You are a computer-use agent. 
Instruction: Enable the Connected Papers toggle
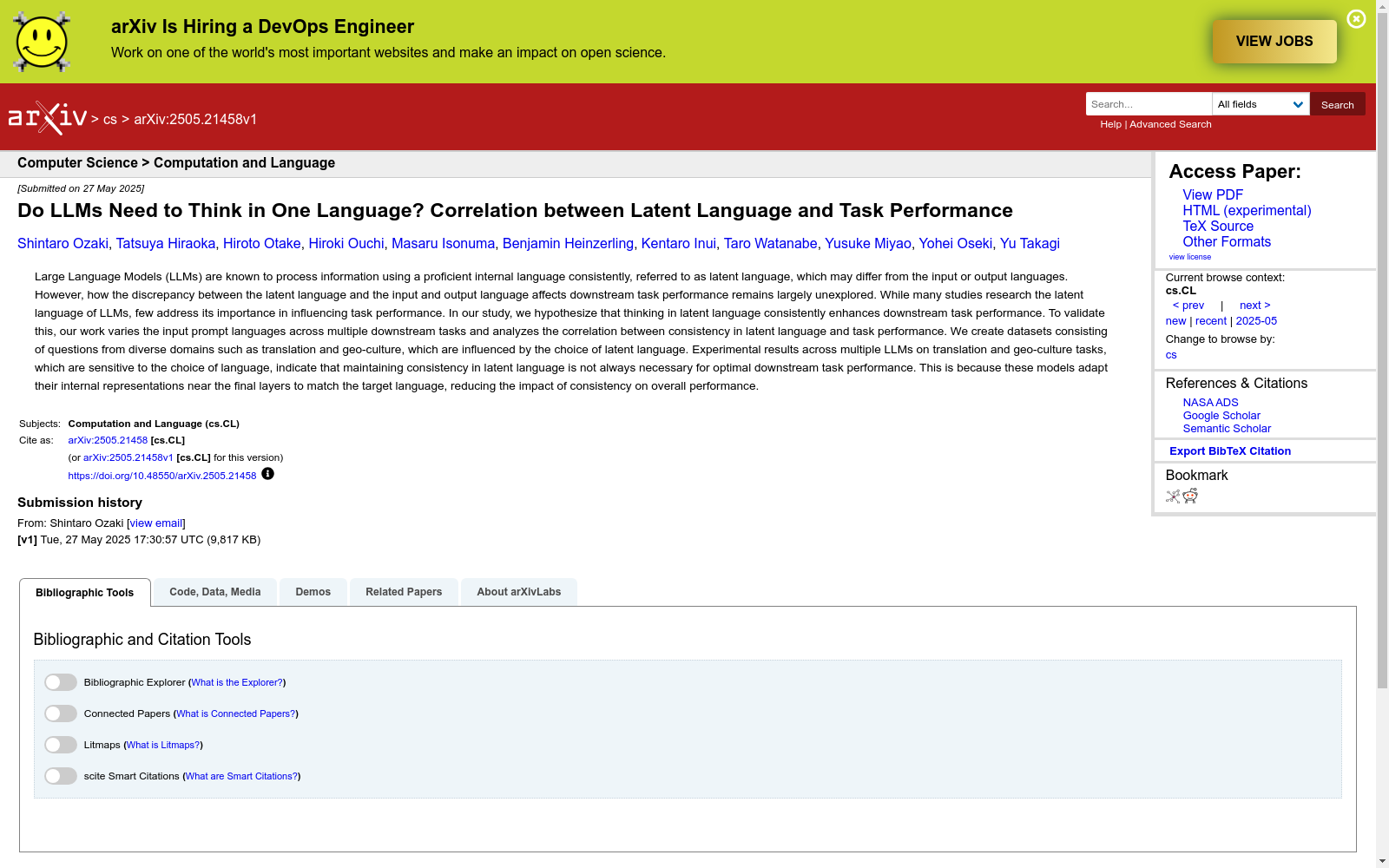tap(61, 713)
